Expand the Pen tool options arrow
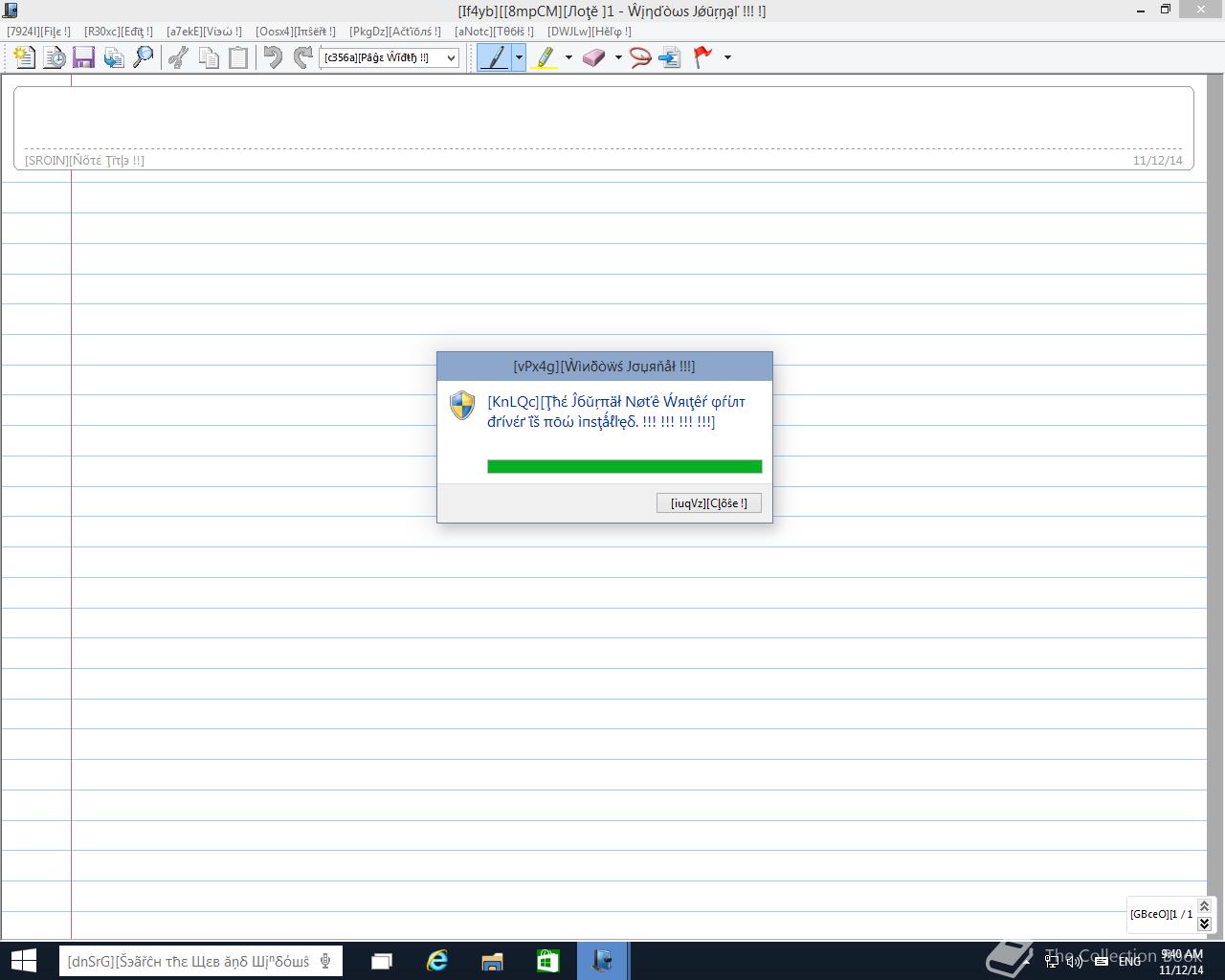The height and width of the screenshot is (980, 1225). (519, 57)
